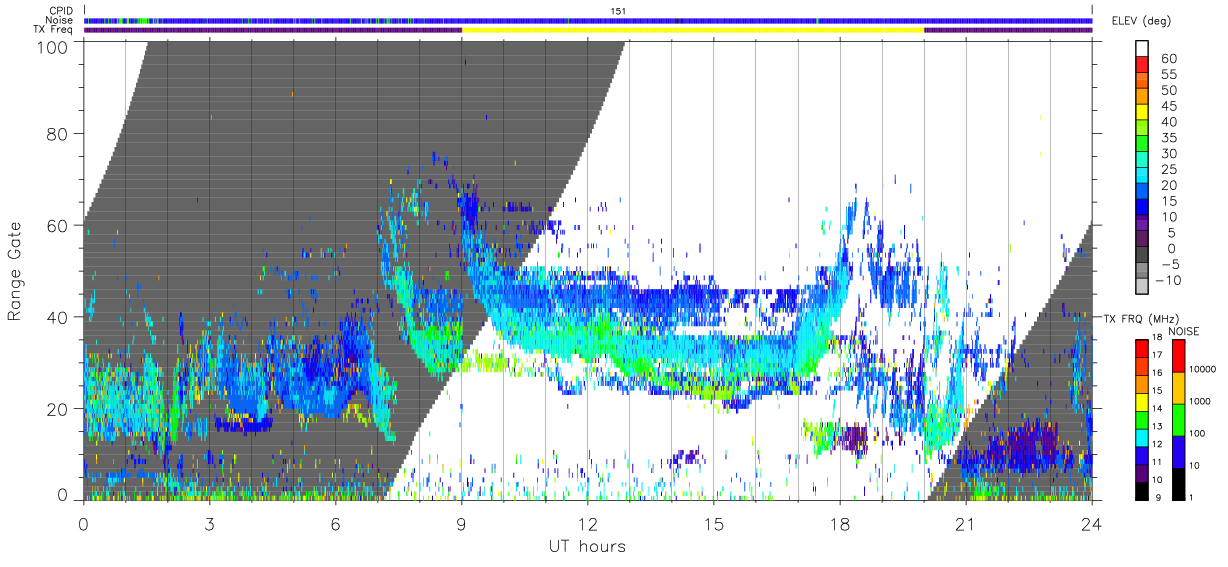The image size is (1228, 567).
Task: Select the '16' label on TX FRQ bar
Action: (x=1158, y=373)
